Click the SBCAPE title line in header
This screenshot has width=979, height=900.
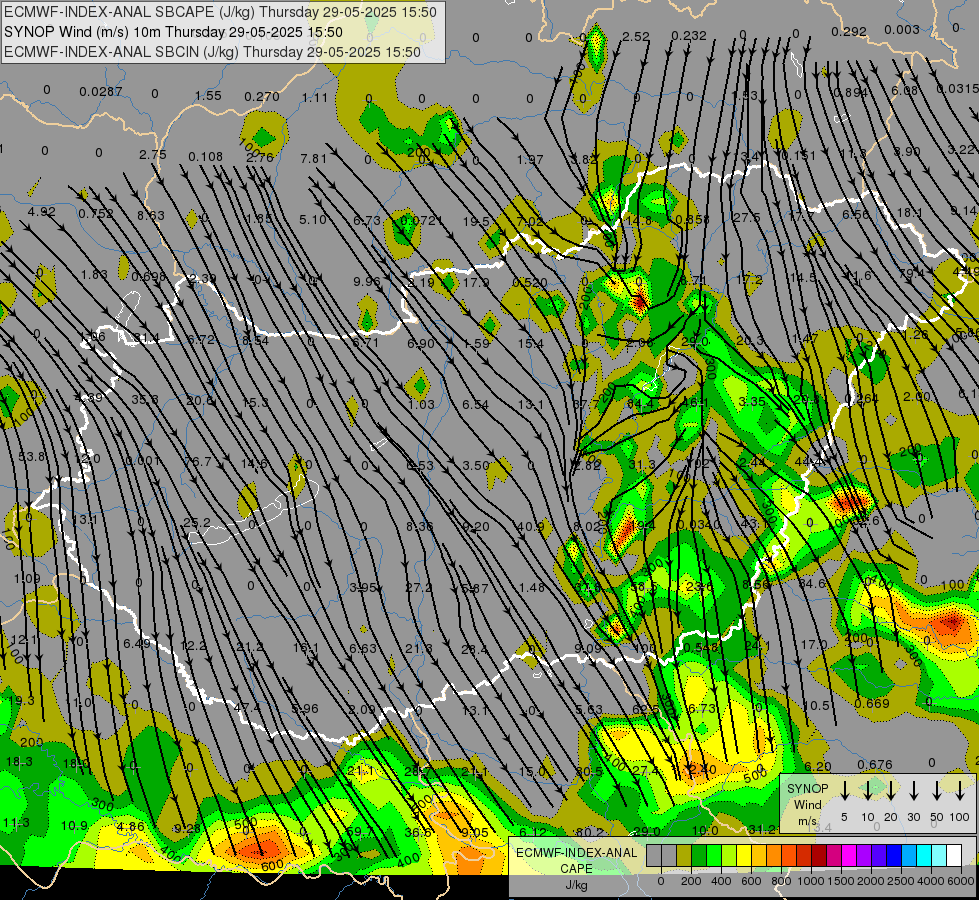click(x=220, y=12)
